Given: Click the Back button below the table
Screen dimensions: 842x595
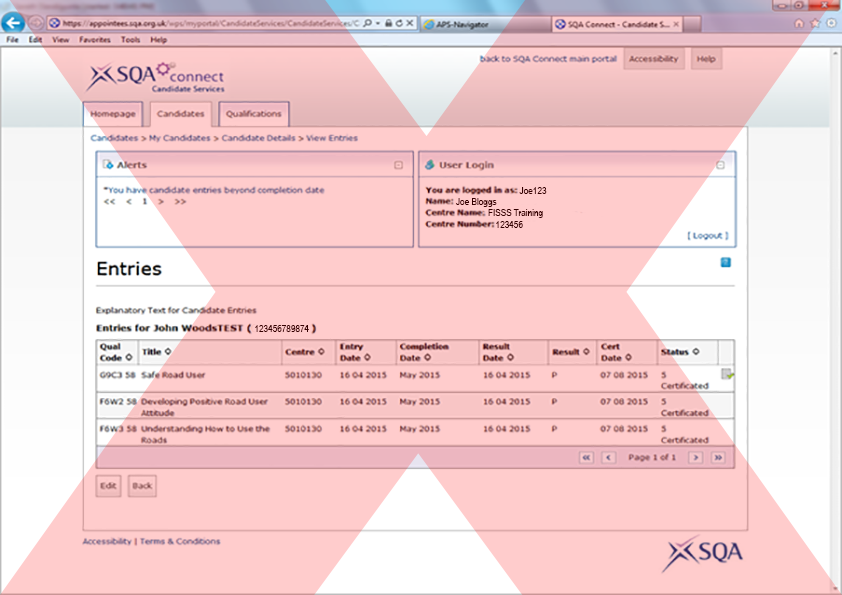Looking at the screenshot, I should tap(142, 485).
